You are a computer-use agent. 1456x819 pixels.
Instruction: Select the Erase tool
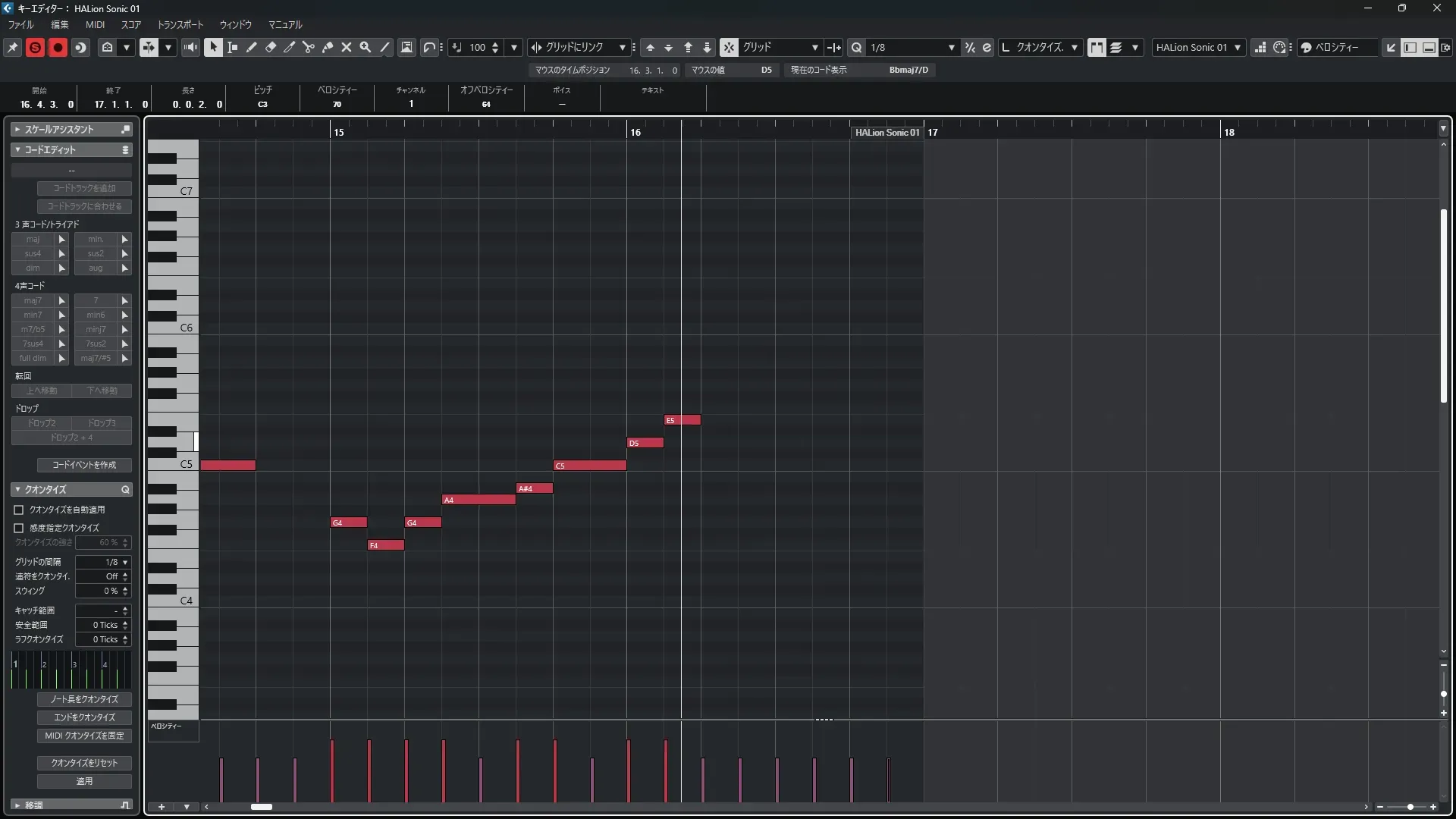[271, 47]
